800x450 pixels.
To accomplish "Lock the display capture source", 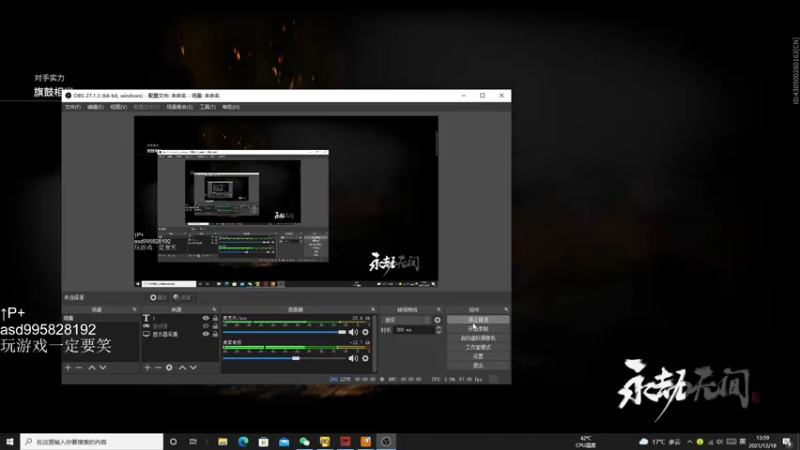I will (x=215, y=334).
